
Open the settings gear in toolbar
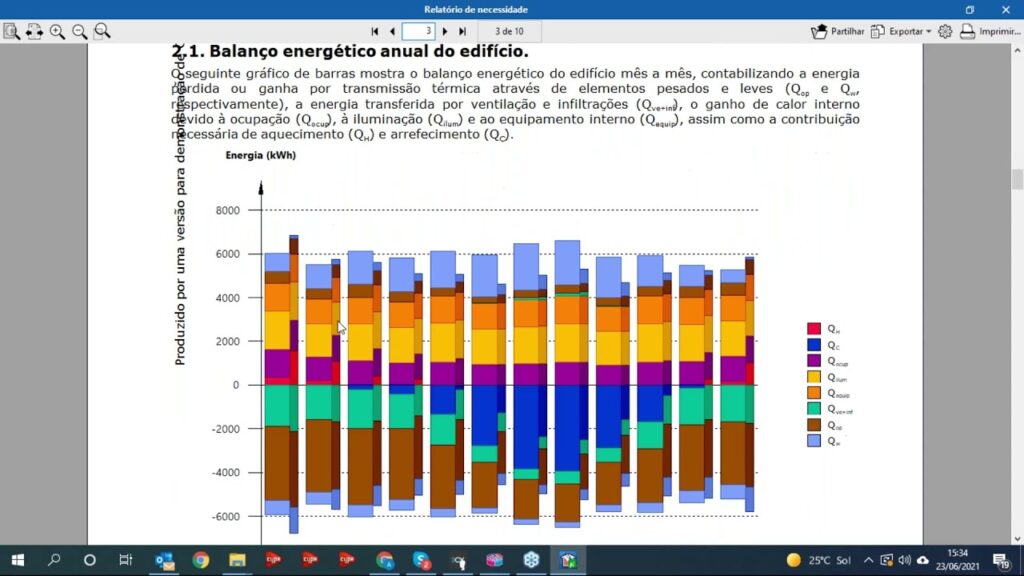pyautogui.click(x=945, y=31)
